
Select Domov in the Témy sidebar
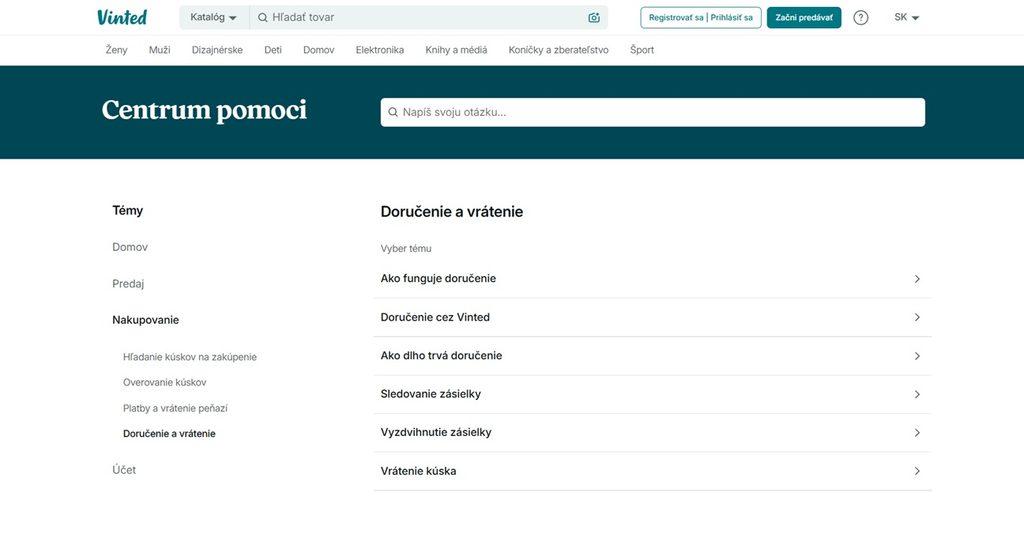(130, 247)
